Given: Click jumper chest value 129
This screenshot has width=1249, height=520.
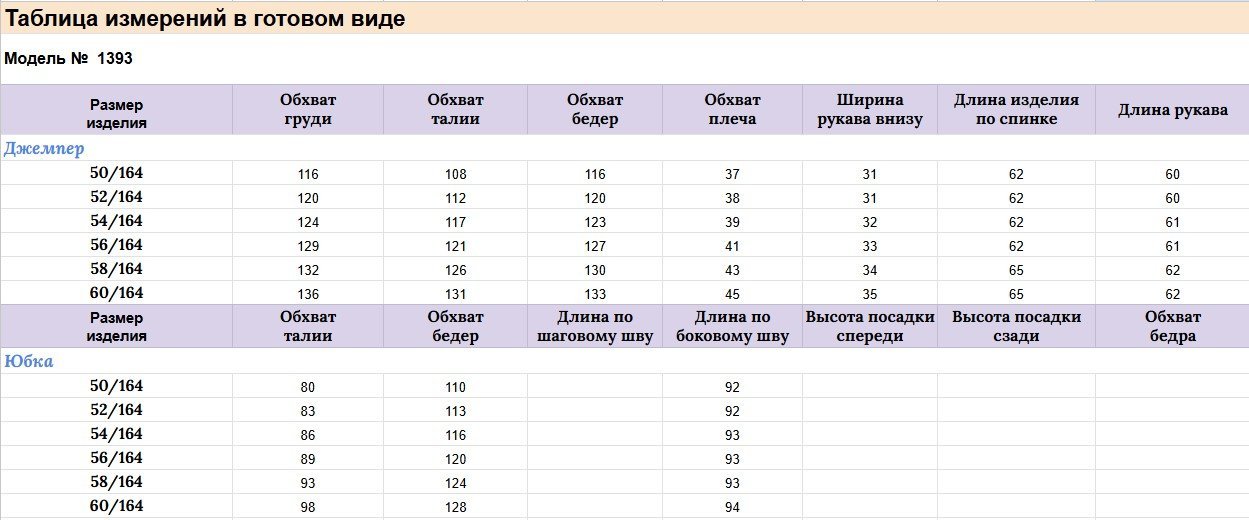Looking at the screenshot, I should pyautogui.click(x=308, y=246).
